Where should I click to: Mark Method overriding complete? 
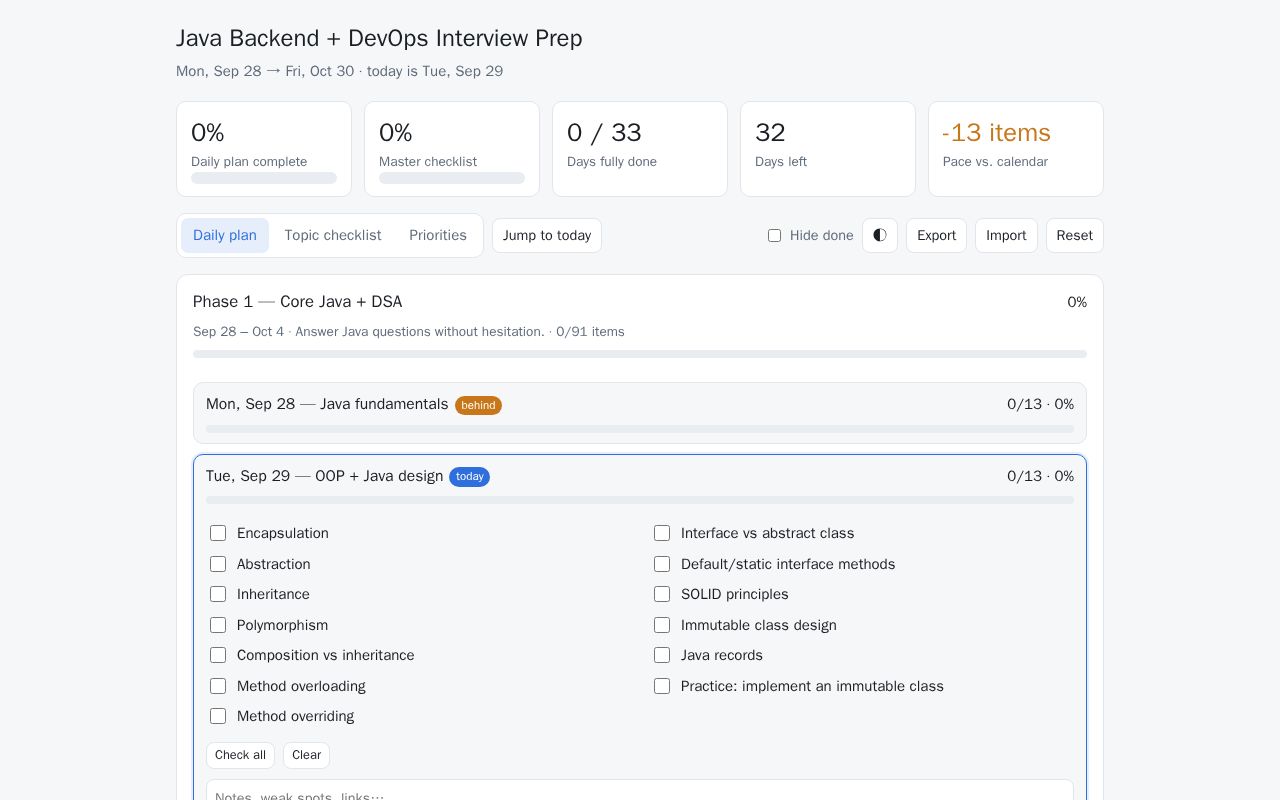pyautogui.click(x=218, y=716)
